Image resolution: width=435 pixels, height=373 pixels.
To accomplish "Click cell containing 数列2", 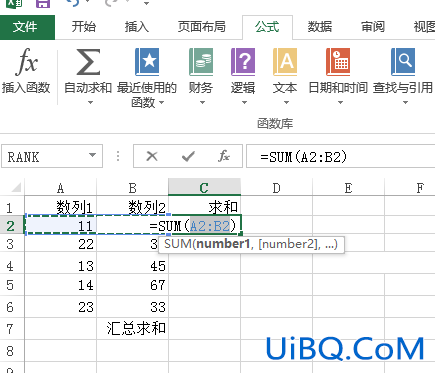I will (133, 207).
